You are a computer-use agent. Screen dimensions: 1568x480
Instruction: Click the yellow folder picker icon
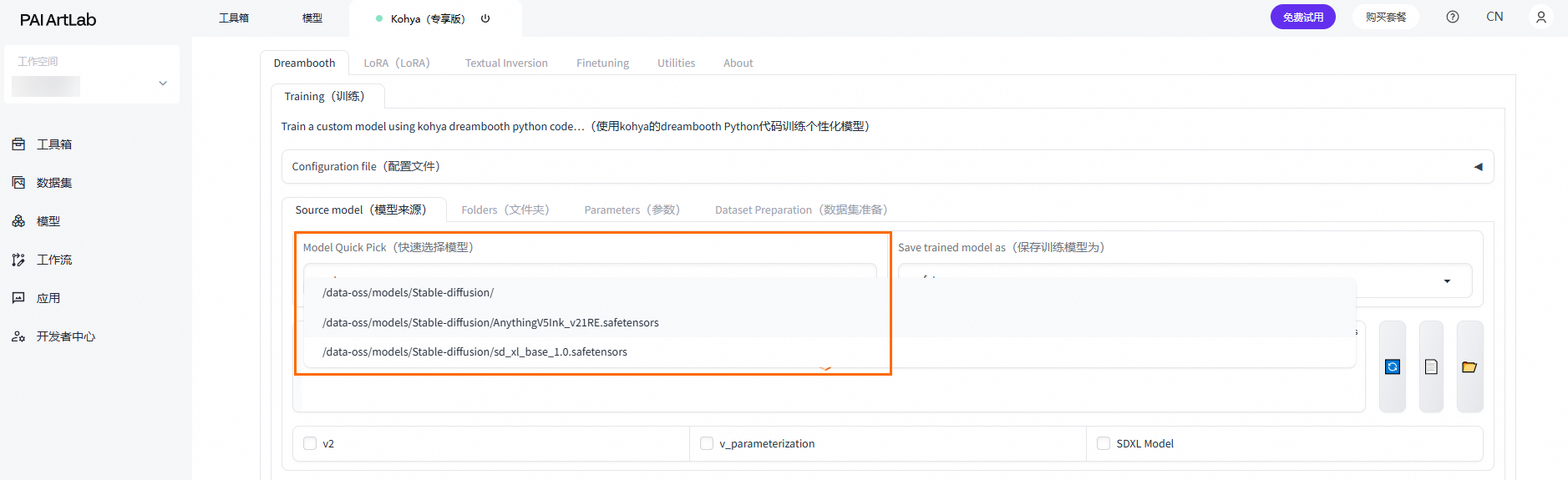[x=1469, y=367]
